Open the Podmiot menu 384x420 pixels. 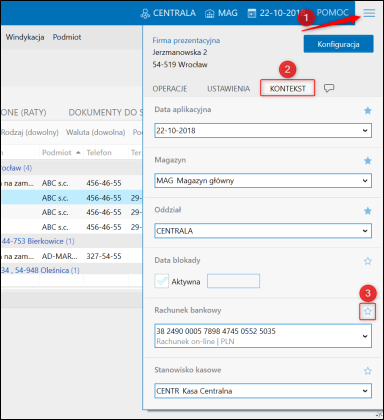[67, 37]
